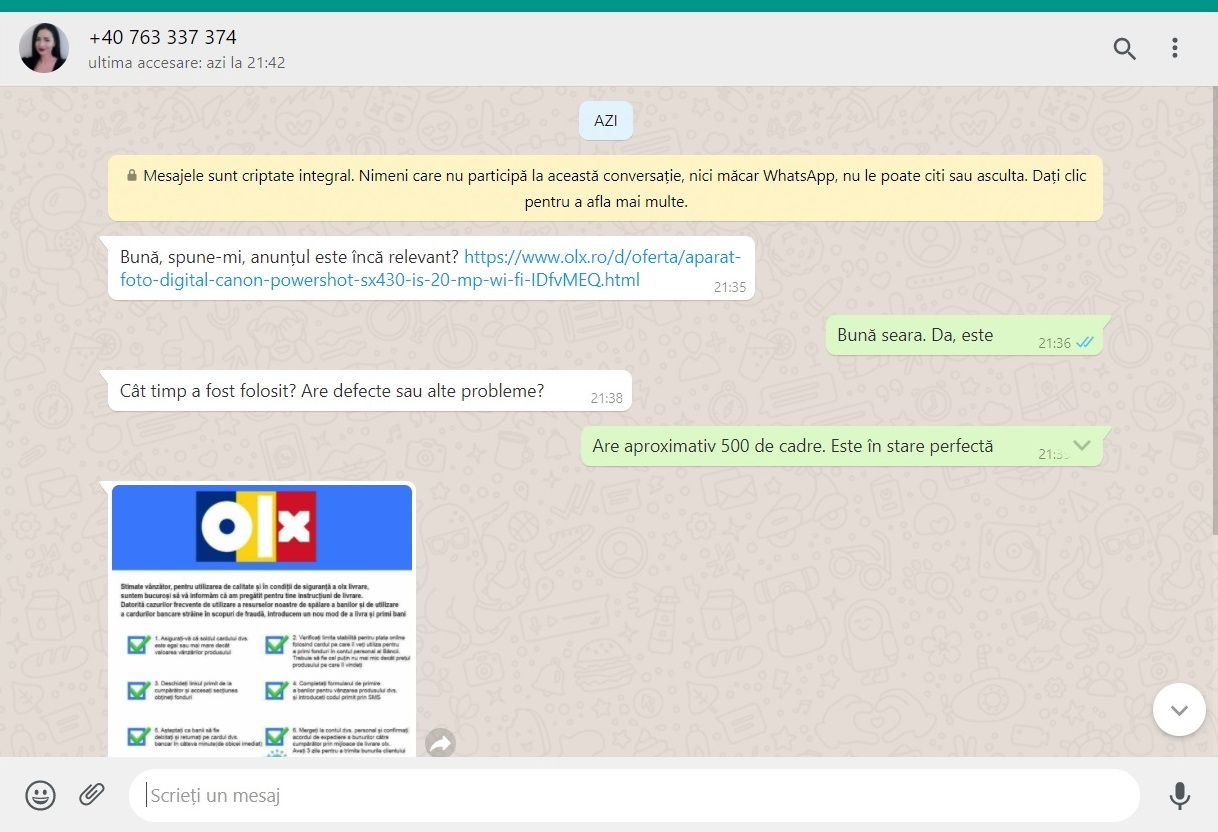Expand options chevron on '500 de cadre' message
The width and height of the screenshot is (1218, 832).
[1081, 445]
